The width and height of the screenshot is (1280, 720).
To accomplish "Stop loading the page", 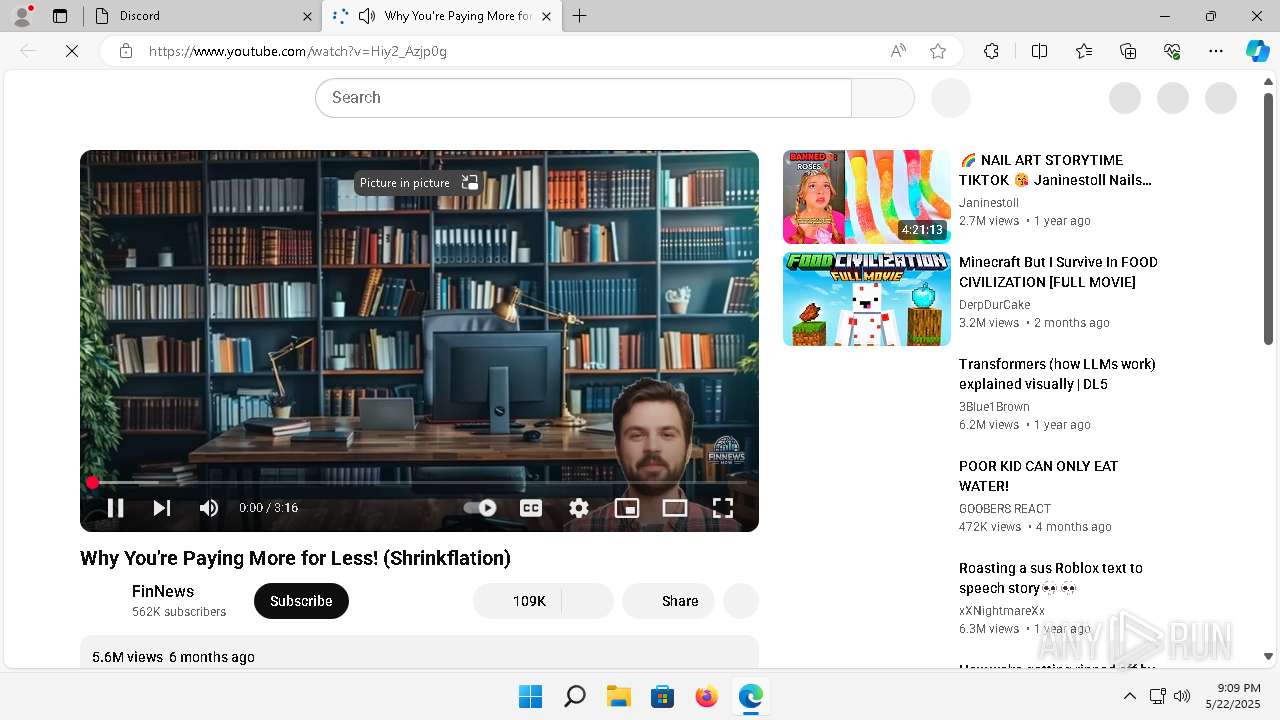I will 72,51.
